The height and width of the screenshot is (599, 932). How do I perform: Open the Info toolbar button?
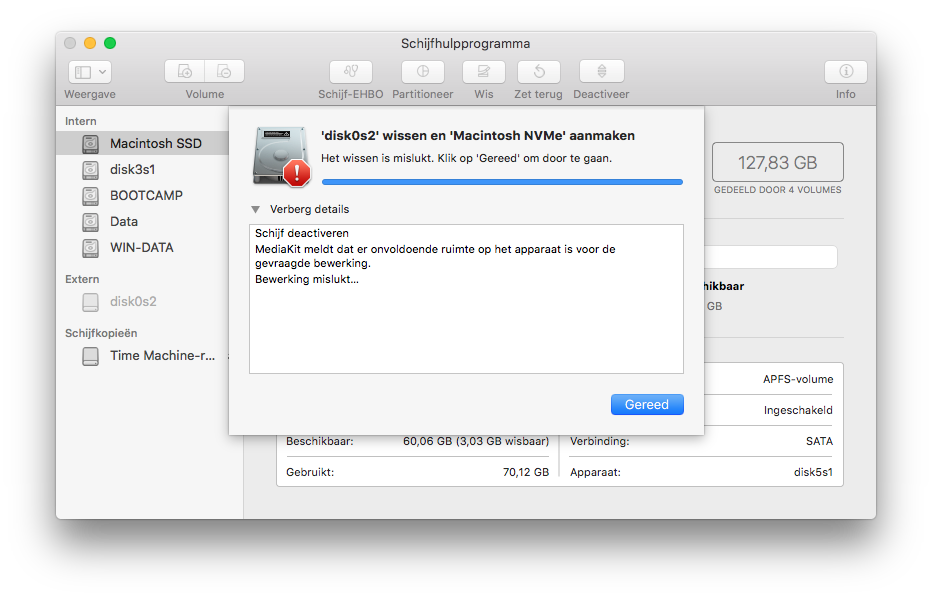pos(846,72)
